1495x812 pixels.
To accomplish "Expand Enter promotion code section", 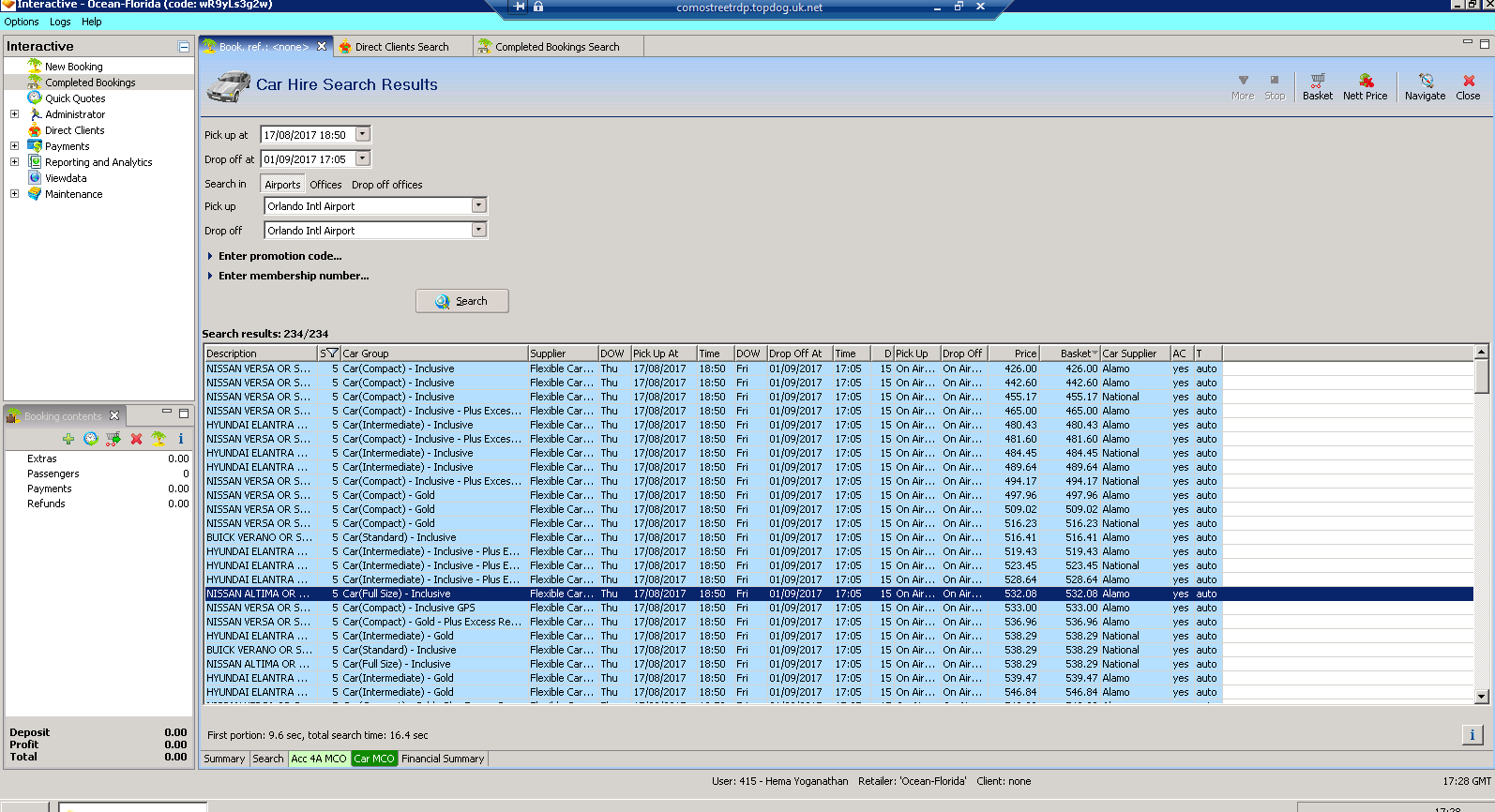I will pyautogui.click(x=274, y=256).
